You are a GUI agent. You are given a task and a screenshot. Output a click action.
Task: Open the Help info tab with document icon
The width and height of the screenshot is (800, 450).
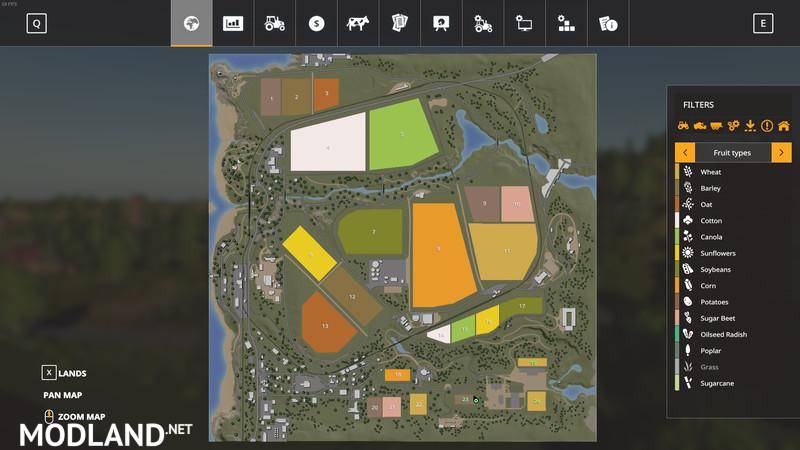[608, 23]
